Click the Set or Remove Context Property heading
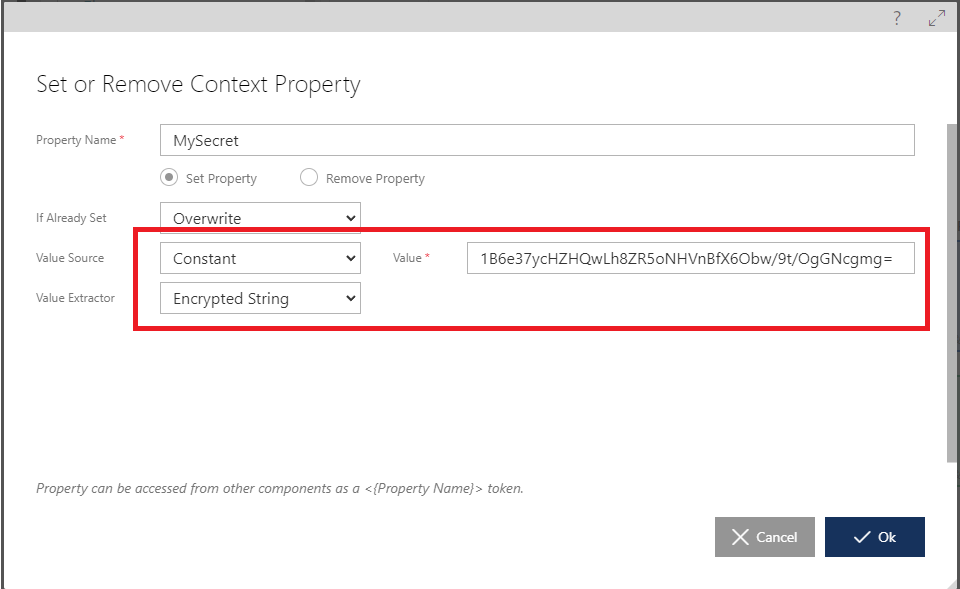960x589 pixels. [198, 84]
